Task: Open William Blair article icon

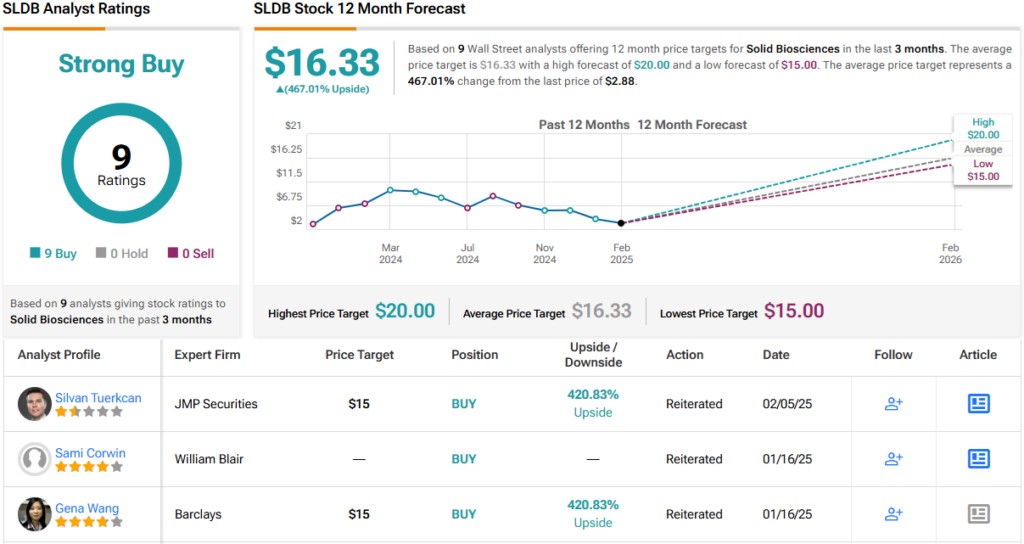Action: [x=978, y=459]
